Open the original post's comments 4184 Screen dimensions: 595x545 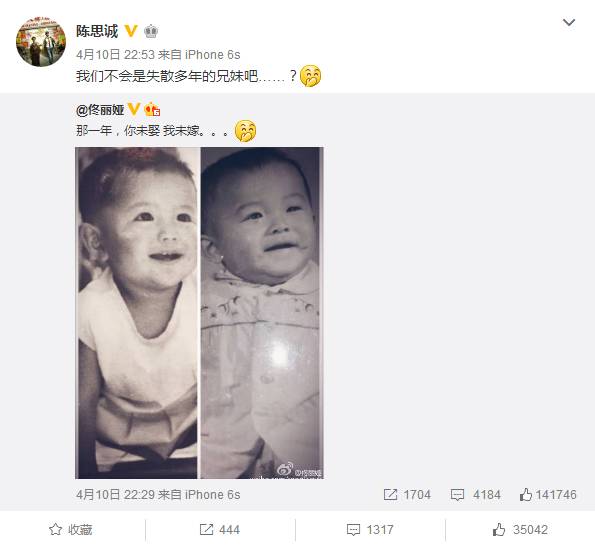[475, 495]
